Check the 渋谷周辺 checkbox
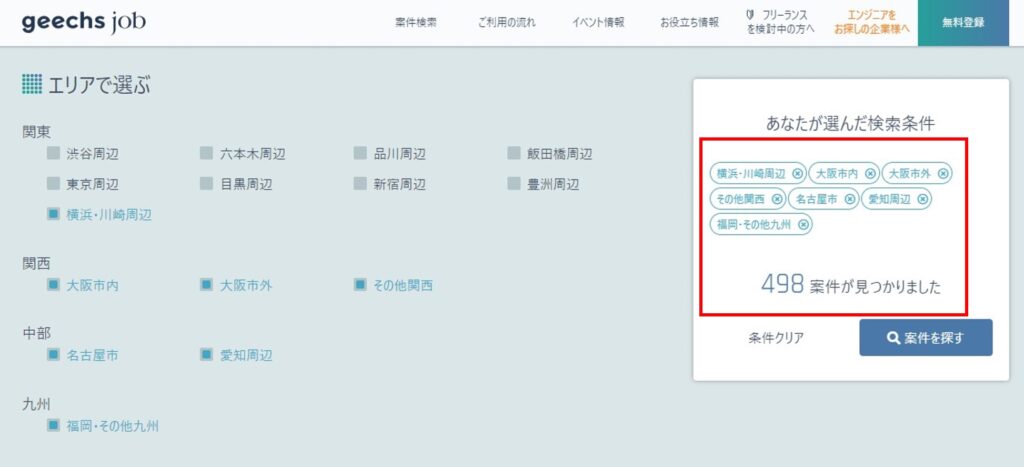Viewport: 1024px width, 467px height. pyautogui.click(x=54, y=153)
